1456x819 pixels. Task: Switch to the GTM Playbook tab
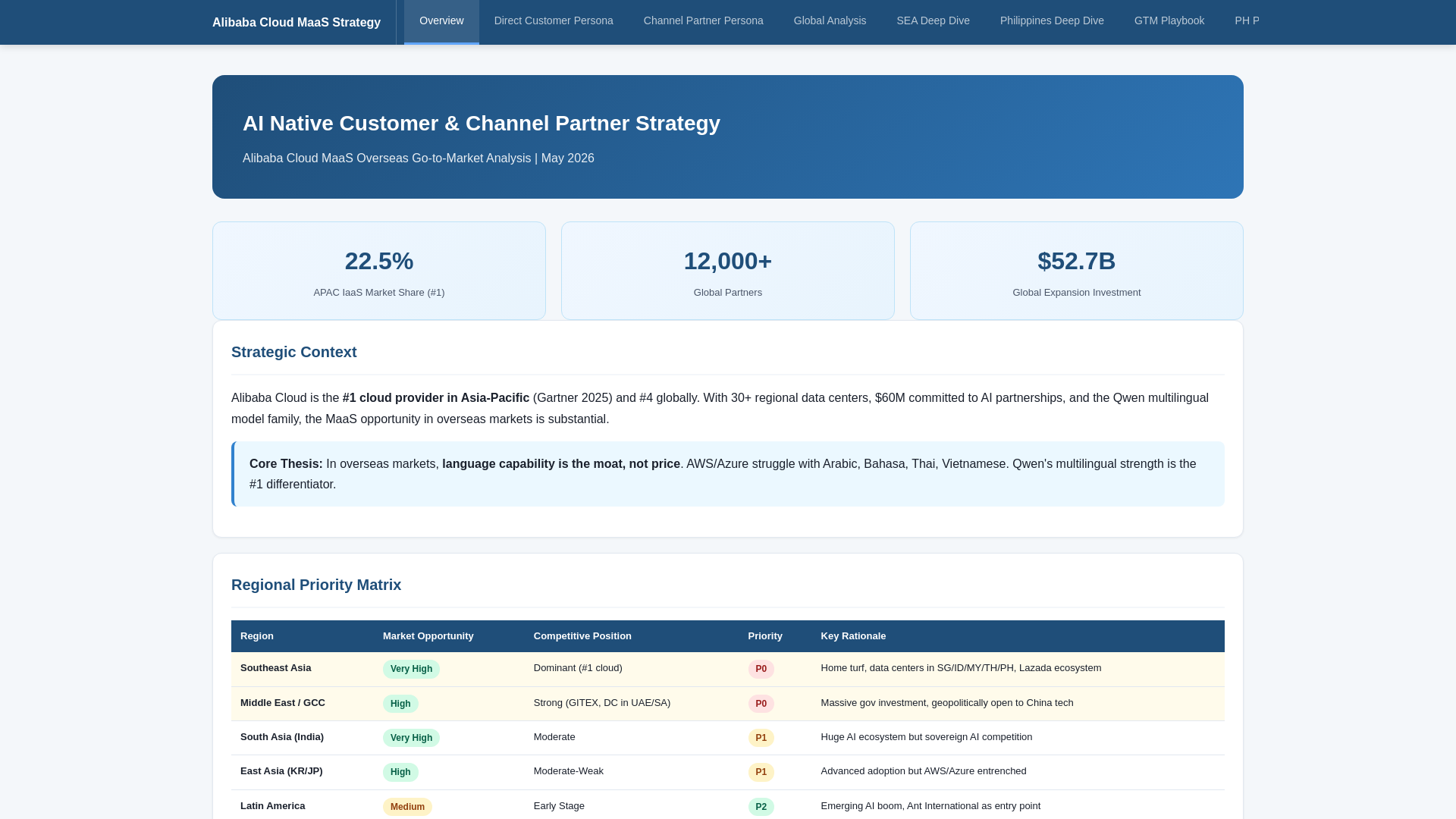[x=1169, y=21]
